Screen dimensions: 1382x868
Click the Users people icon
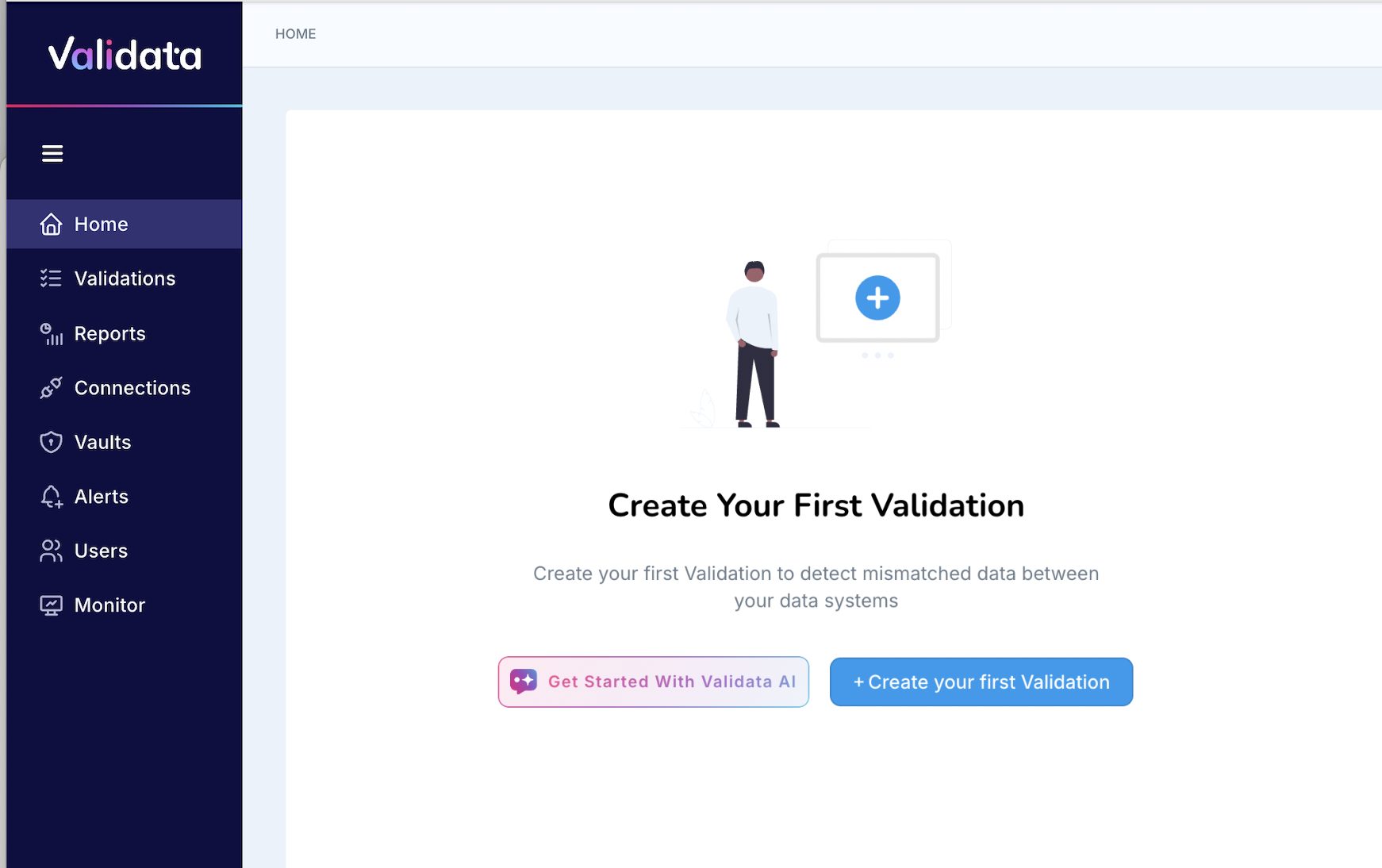pos(51,550)
